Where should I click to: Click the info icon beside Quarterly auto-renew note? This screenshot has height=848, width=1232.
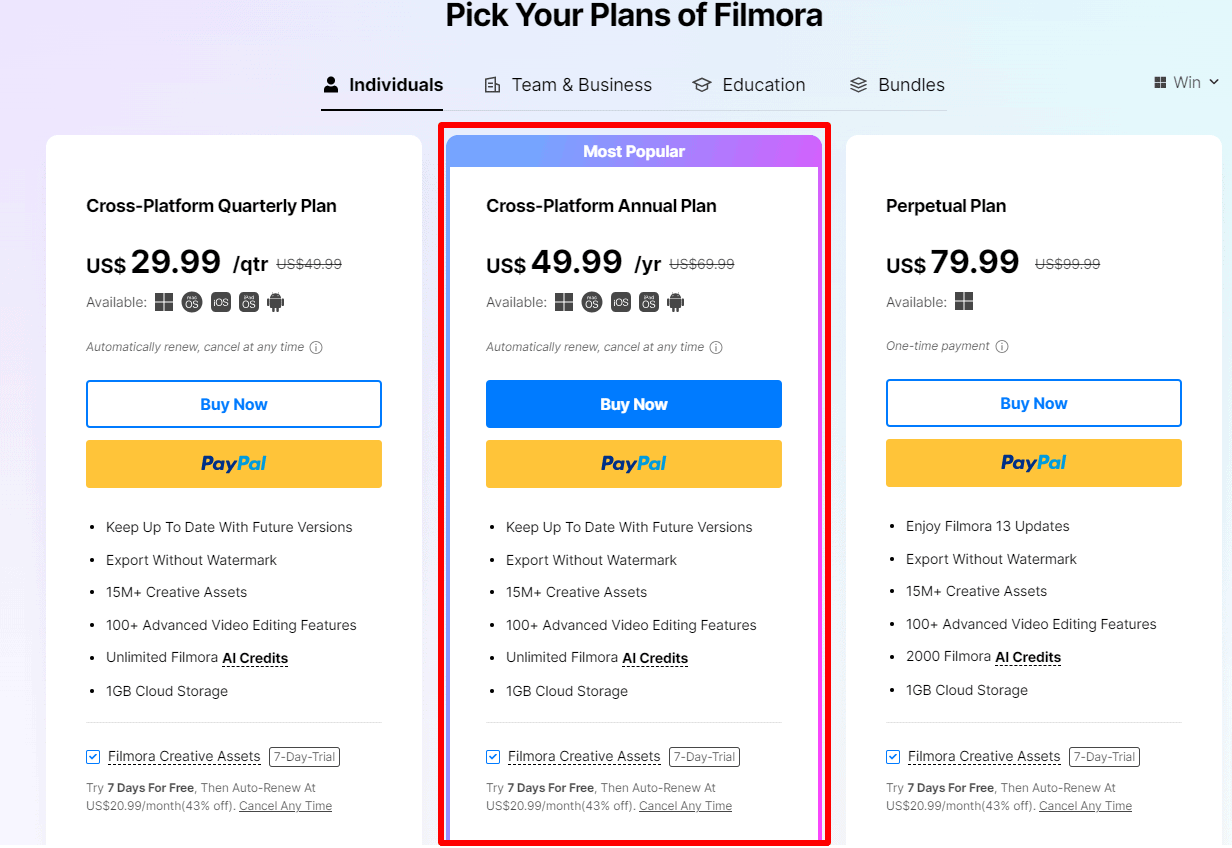(x=316, y=348)
